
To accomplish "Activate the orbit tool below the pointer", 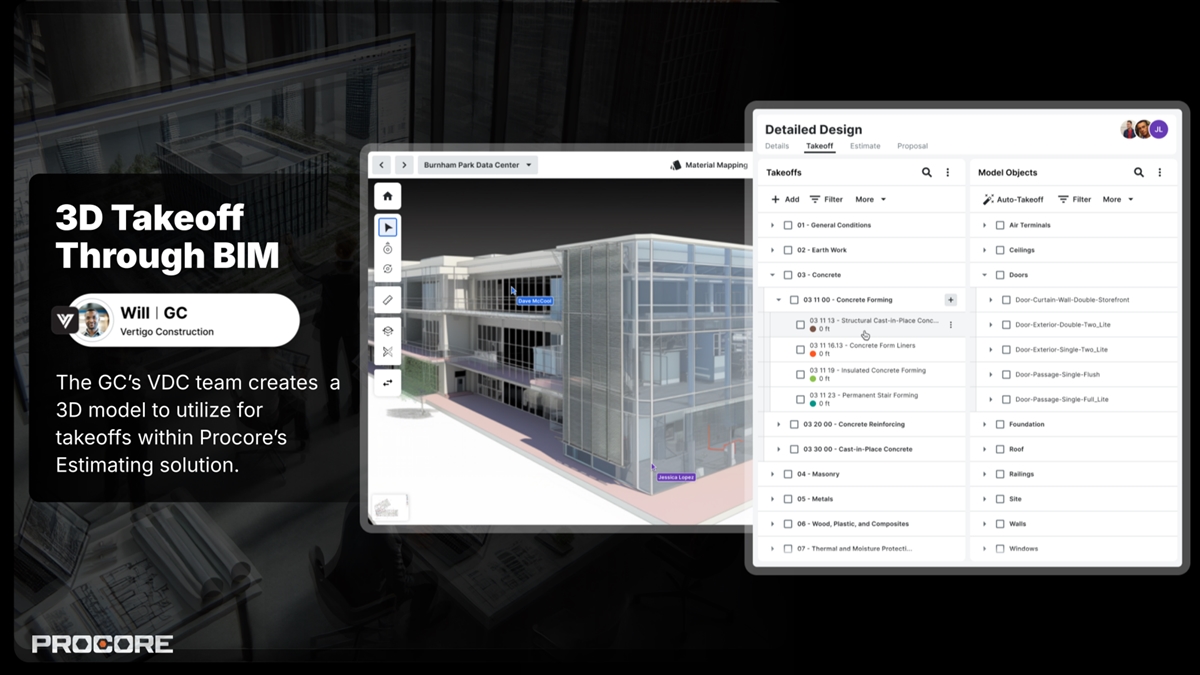I will point(388,248).
